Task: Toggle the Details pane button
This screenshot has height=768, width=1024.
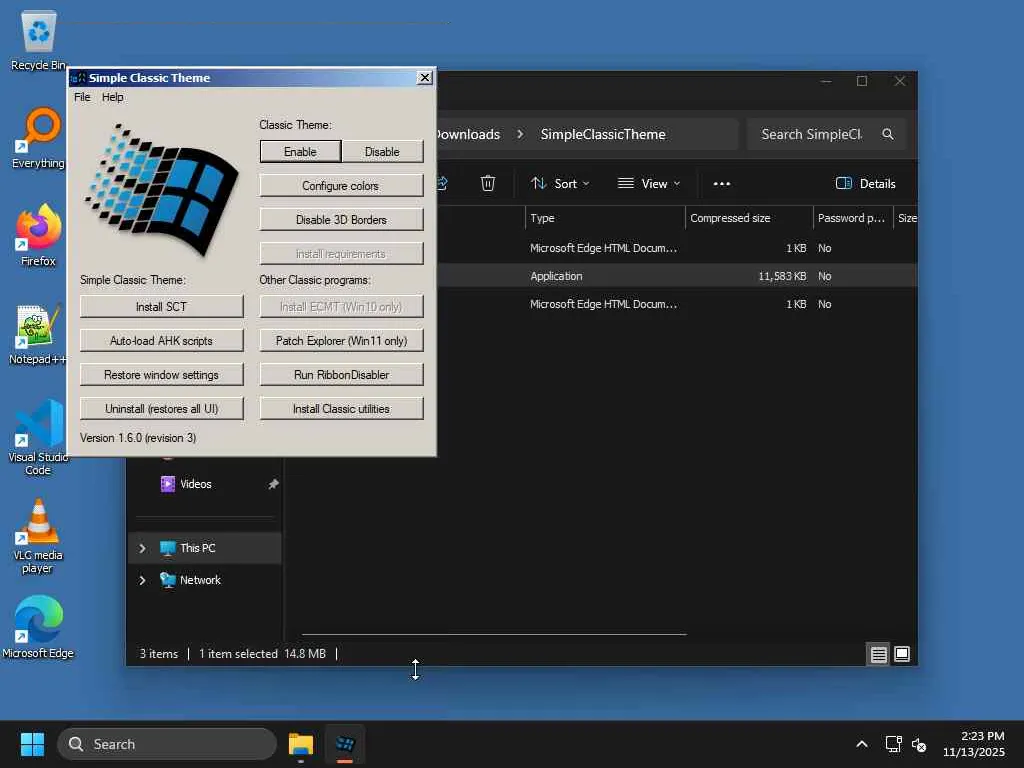Action: [866, 184]
